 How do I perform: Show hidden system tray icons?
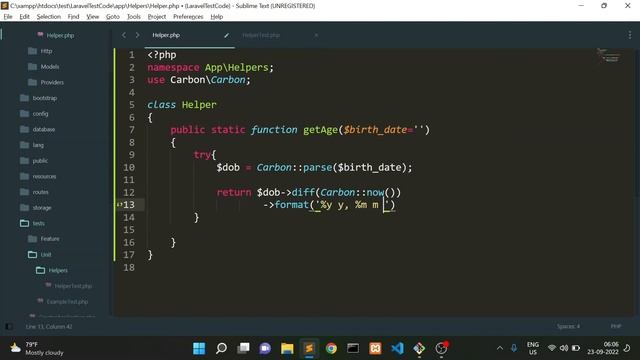tap(500, 348)
